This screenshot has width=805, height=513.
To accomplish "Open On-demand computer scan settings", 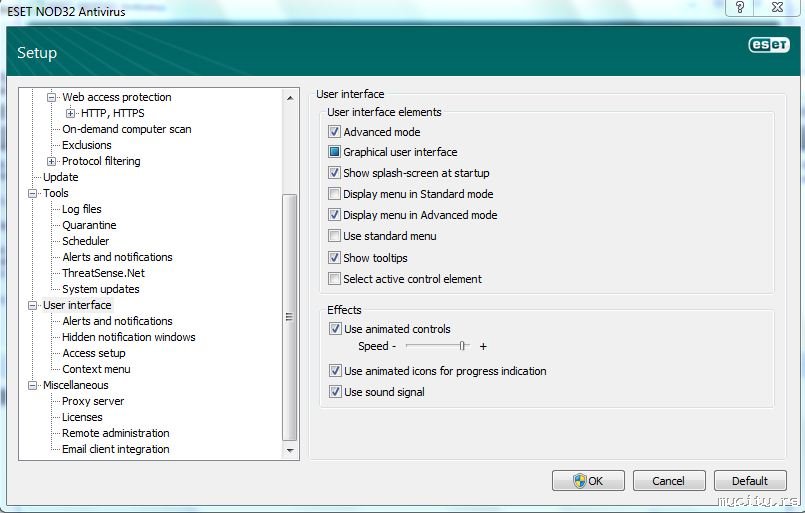I will 127,129.
